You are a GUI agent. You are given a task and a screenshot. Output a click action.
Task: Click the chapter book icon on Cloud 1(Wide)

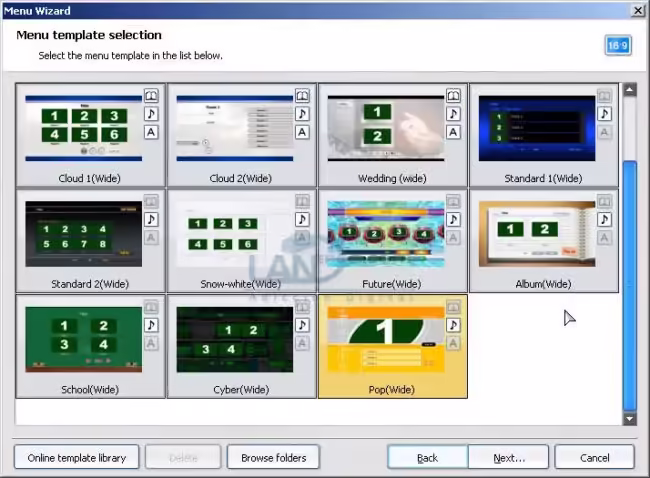[x=151, y=96]
